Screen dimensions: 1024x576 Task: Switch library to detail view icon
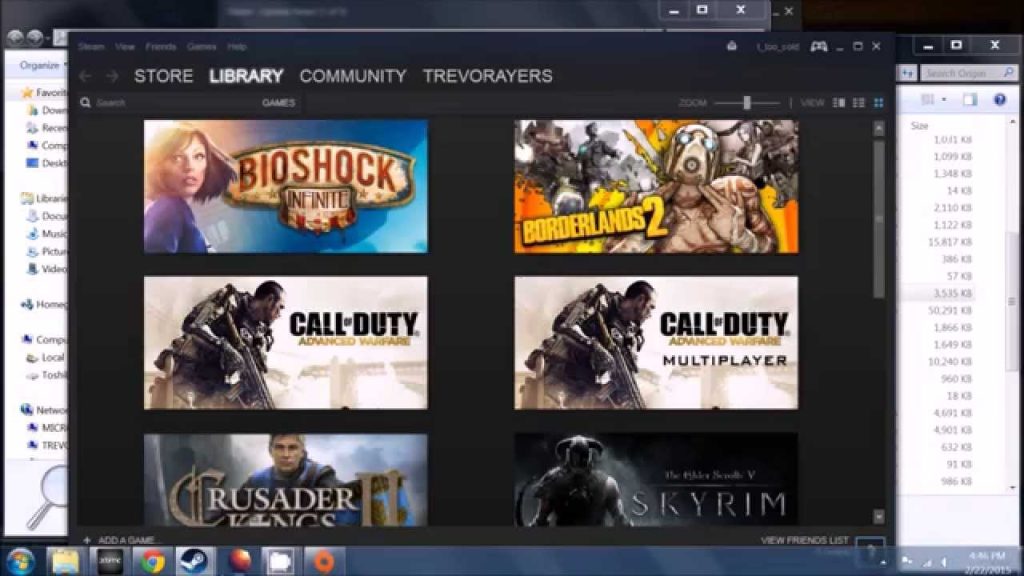[839, 103]
